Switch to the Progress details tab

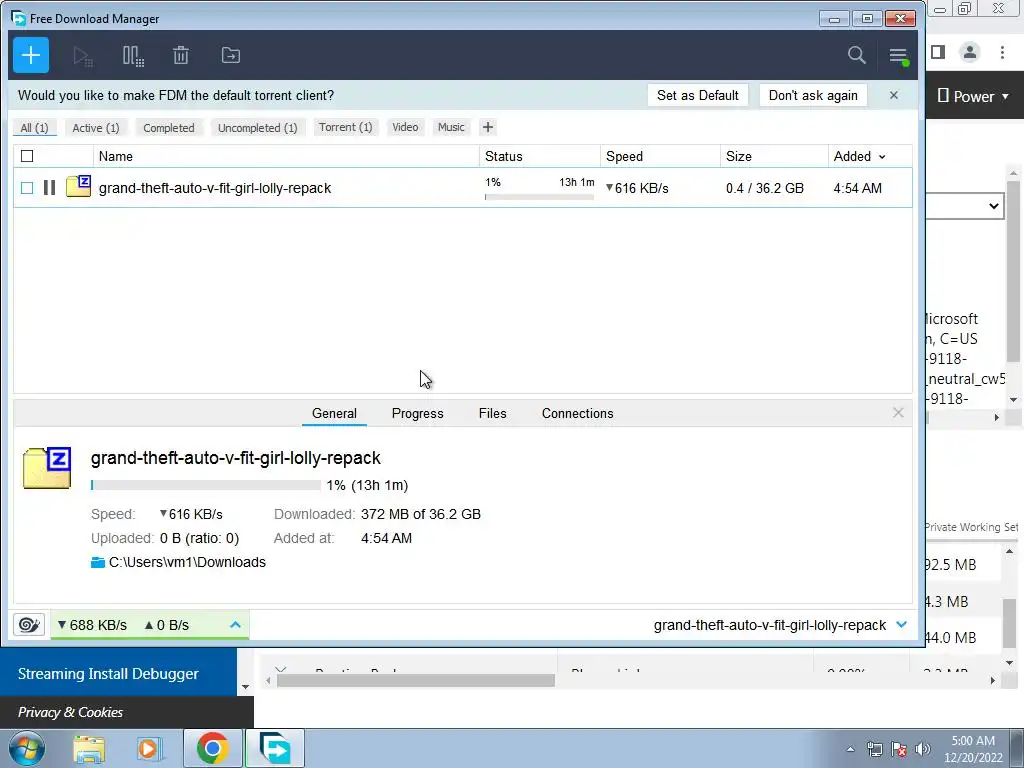tap(417, 413)
